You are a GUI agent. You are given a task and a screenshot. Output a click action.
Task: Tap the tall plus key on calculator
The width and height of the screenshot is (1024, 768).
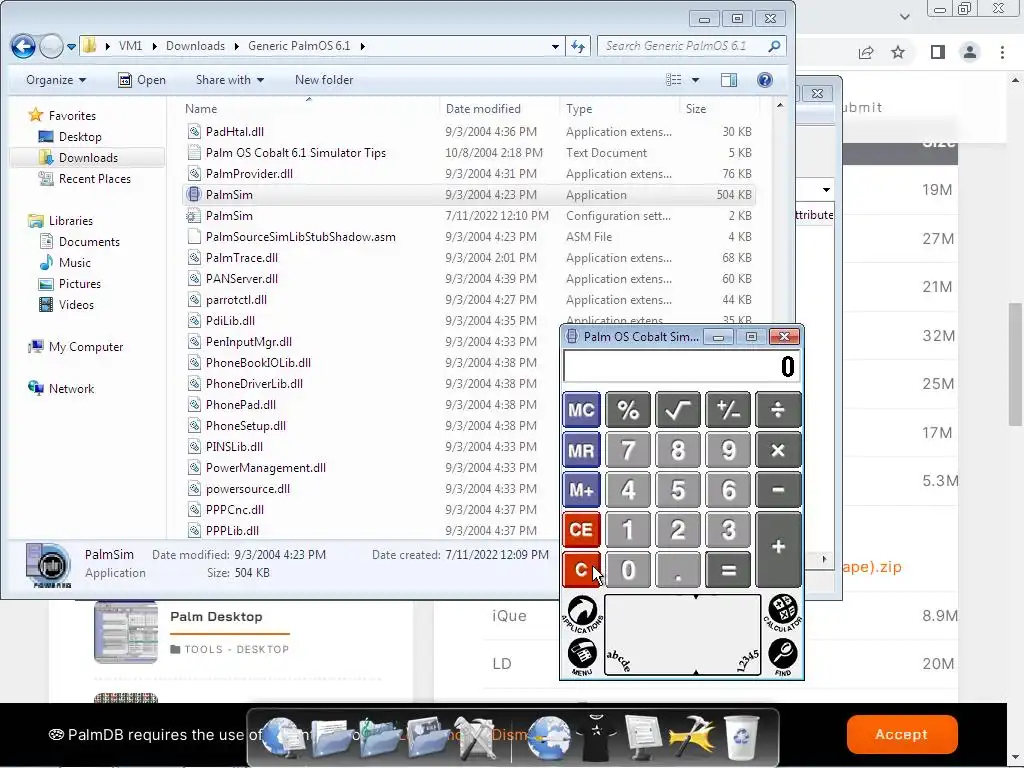[778, 549]
